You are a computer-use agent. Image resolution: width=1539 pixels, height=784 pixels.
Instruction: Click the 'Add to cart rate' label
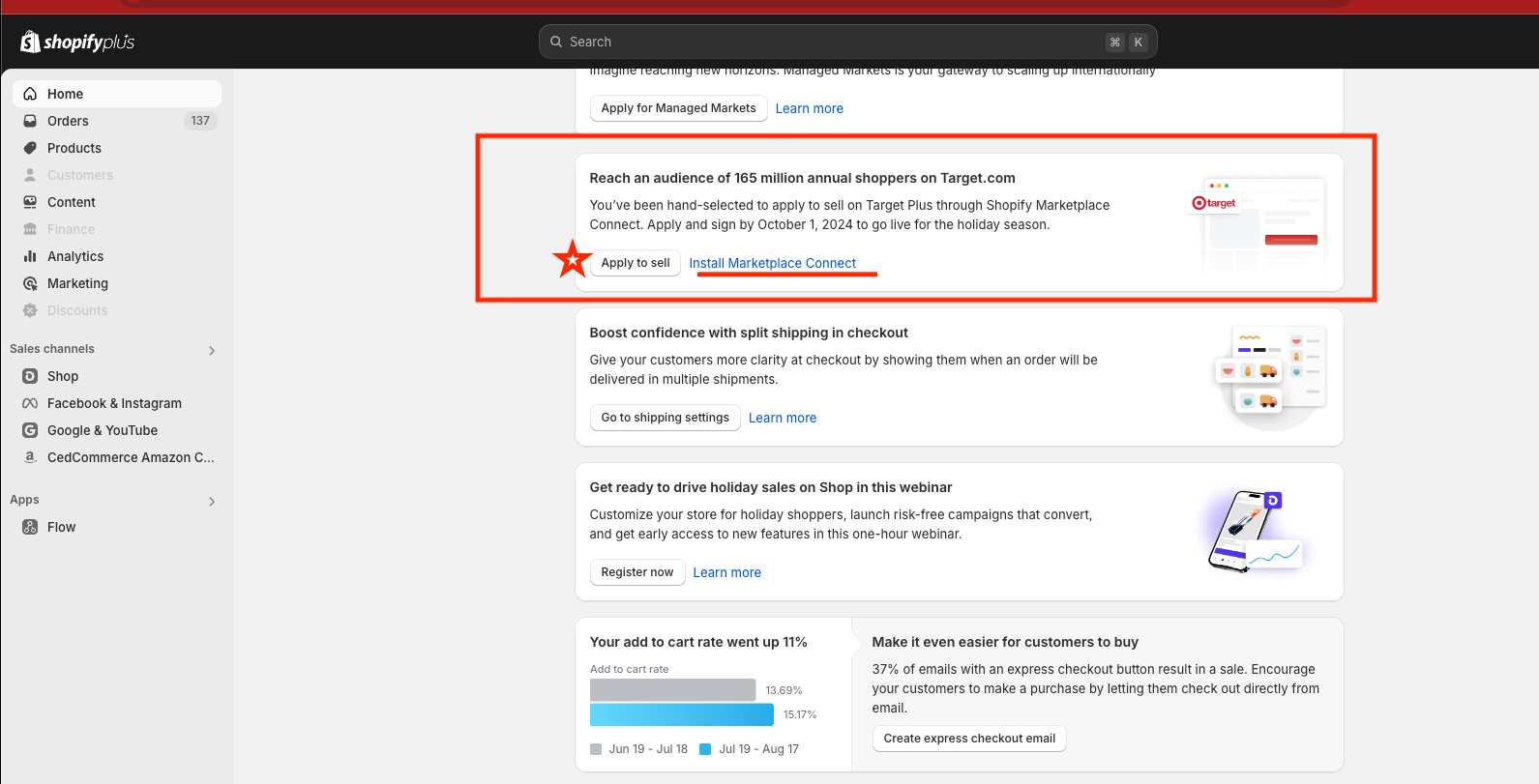(630, 669)
